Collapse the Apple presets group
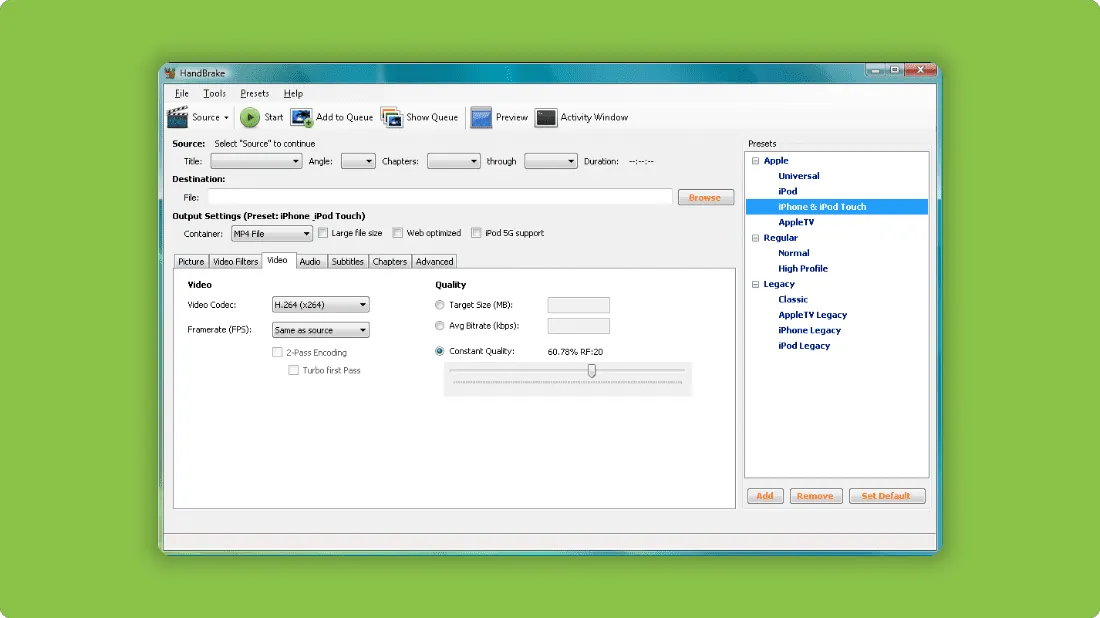1100x618 pixels. coord(756,161)
